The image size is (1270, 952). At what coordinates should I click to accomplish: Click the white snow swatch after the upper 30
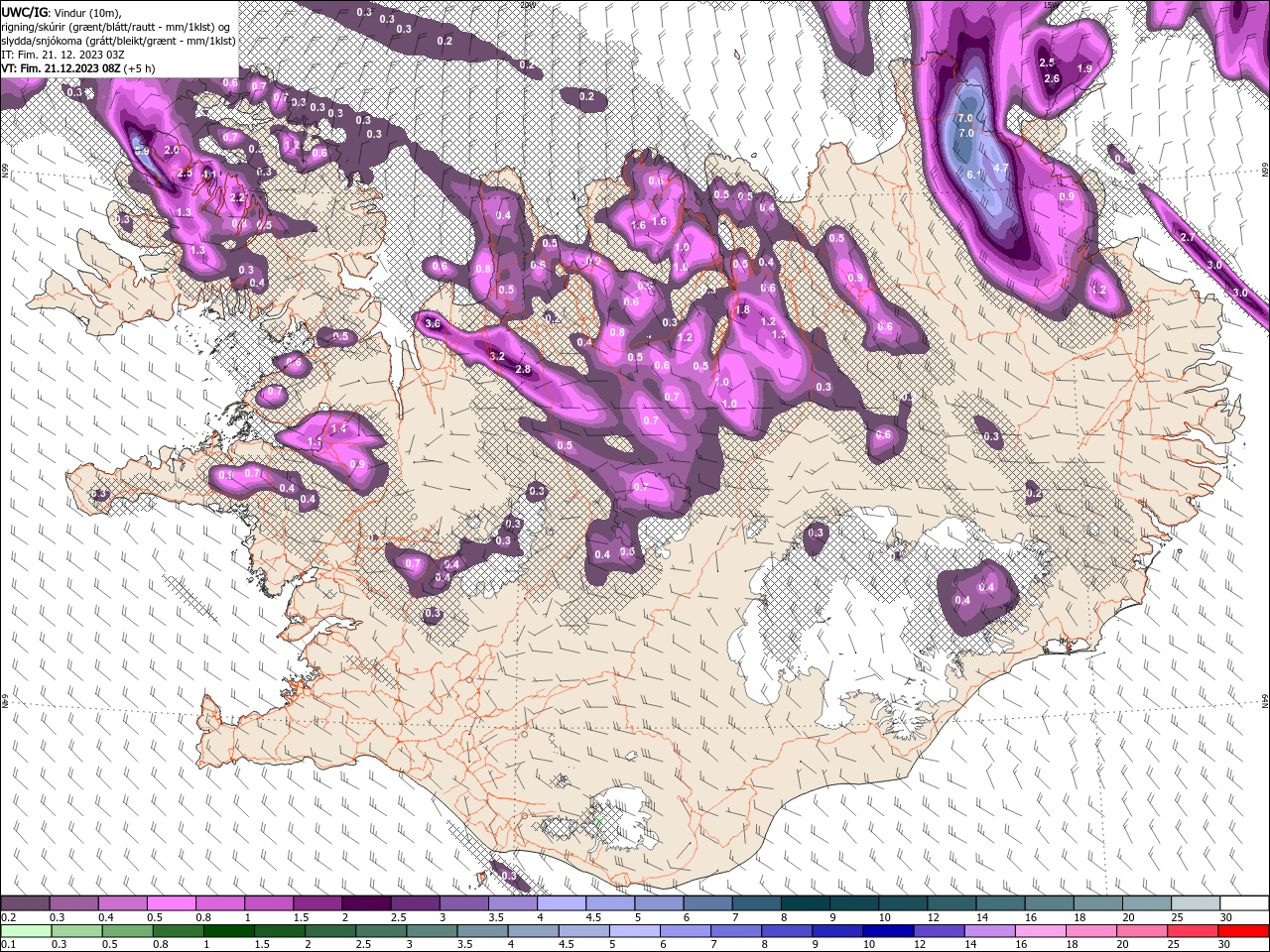(1244, 902)
